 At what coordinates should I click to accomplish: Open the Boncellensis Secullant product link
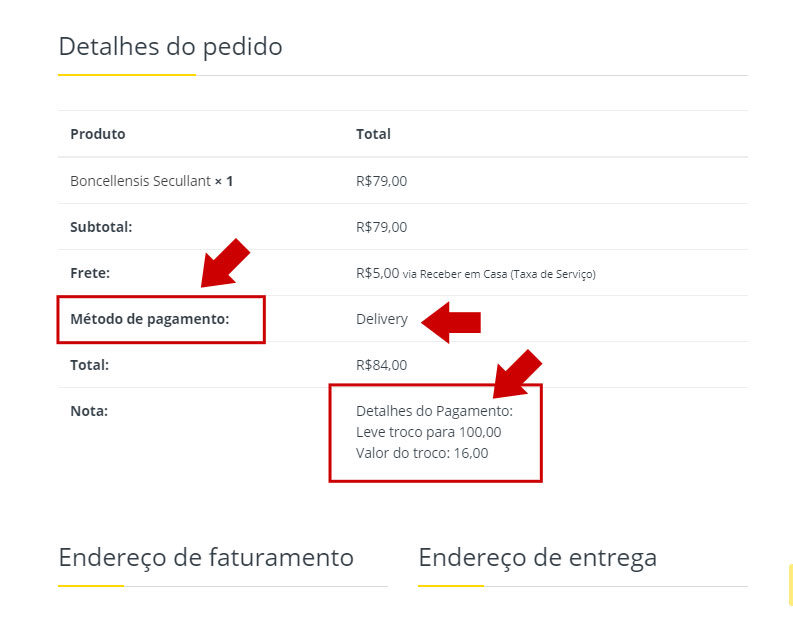pos(141,181)
